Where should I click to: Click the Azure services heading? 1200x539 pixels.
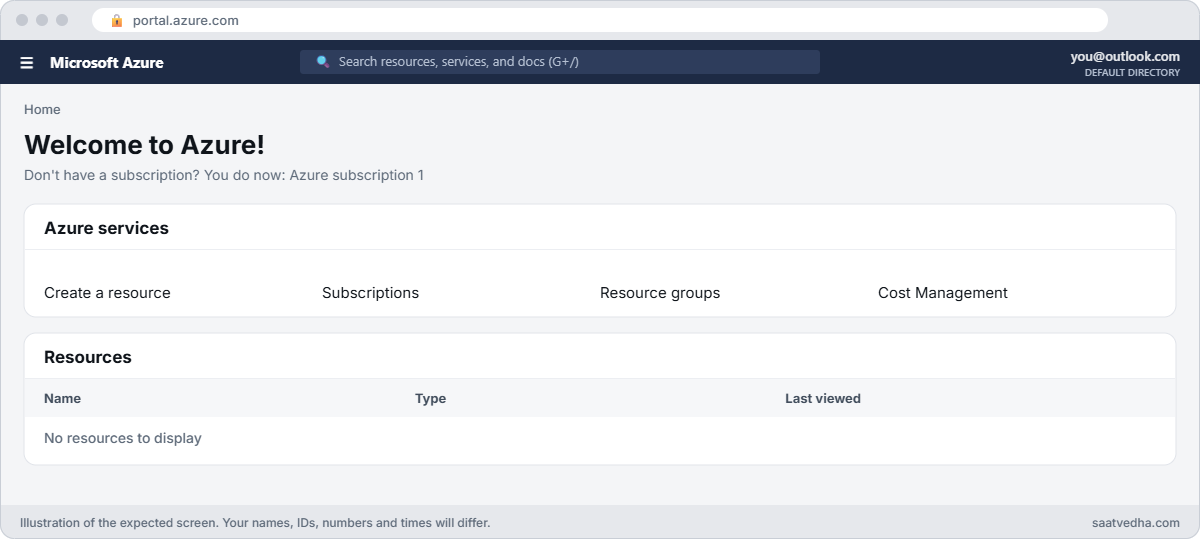pos(106,228)
